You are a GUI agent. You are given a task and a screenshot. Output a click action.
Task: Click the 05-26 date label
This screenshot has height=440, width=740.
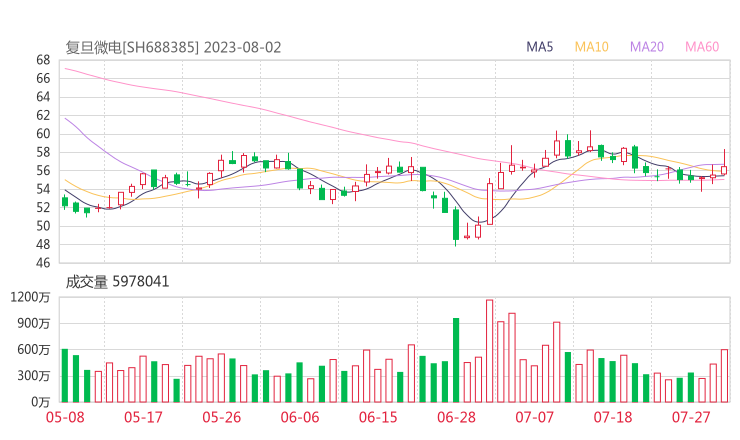pos(222,417)
